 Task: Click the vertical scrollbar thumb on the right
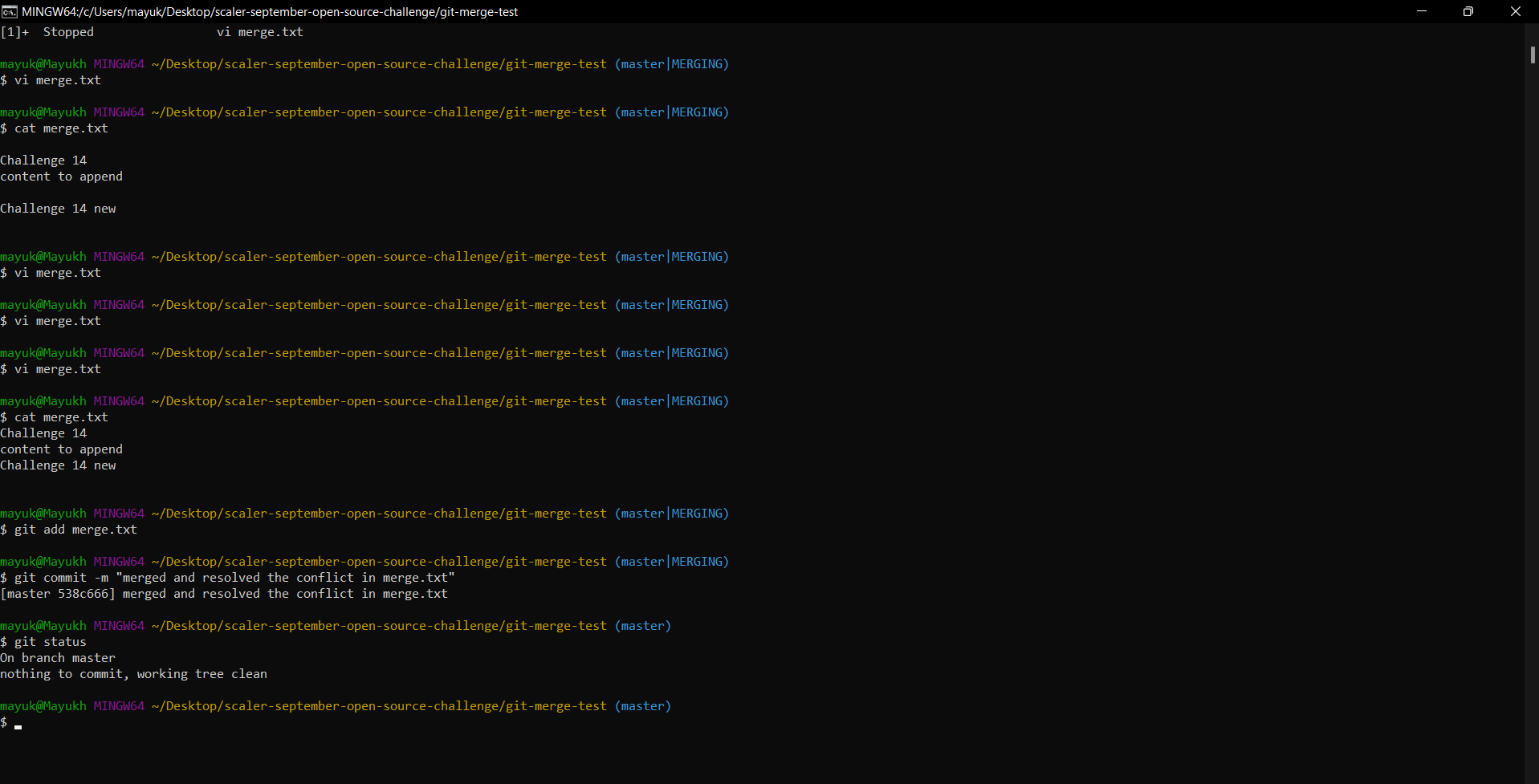pos(1533,55)
